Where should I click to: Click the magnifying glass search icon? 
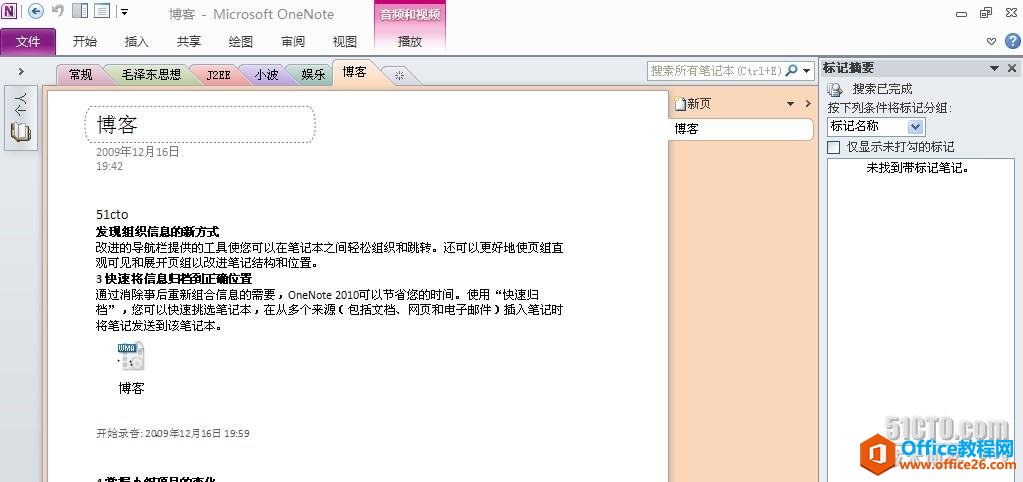point(791,70)
